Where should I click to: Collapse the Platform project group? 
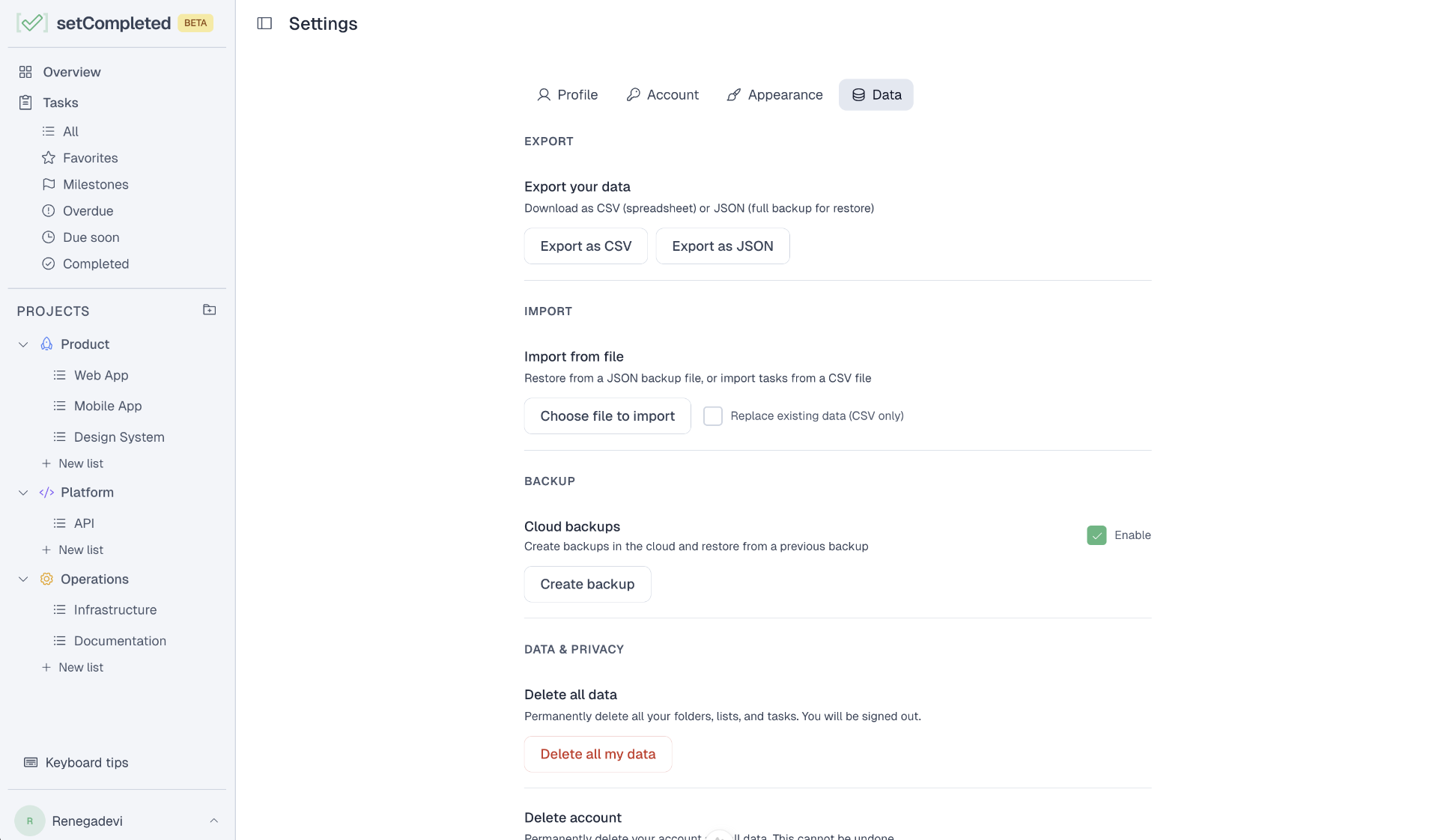[22, 493]
